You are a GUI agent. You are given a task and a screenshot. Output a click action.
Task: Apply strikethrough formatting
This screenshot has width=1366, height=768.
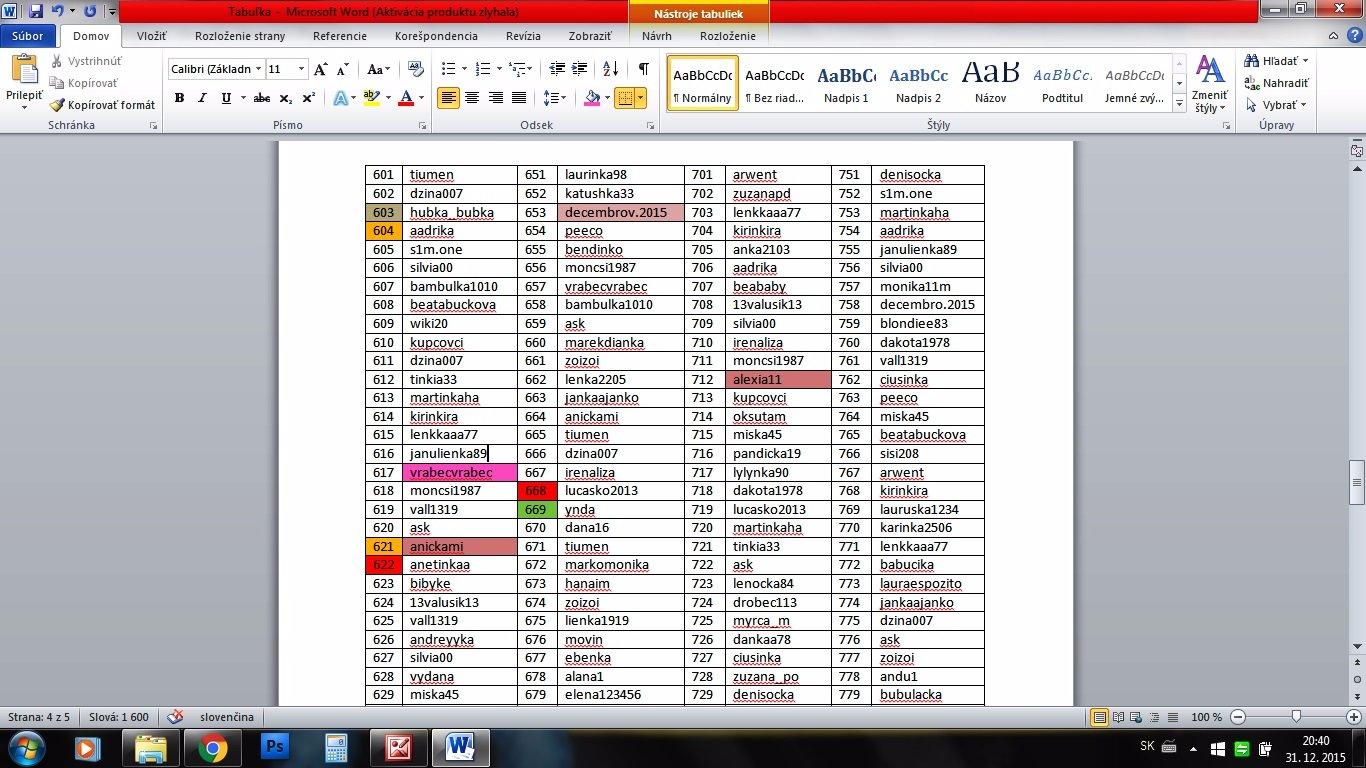262,98
